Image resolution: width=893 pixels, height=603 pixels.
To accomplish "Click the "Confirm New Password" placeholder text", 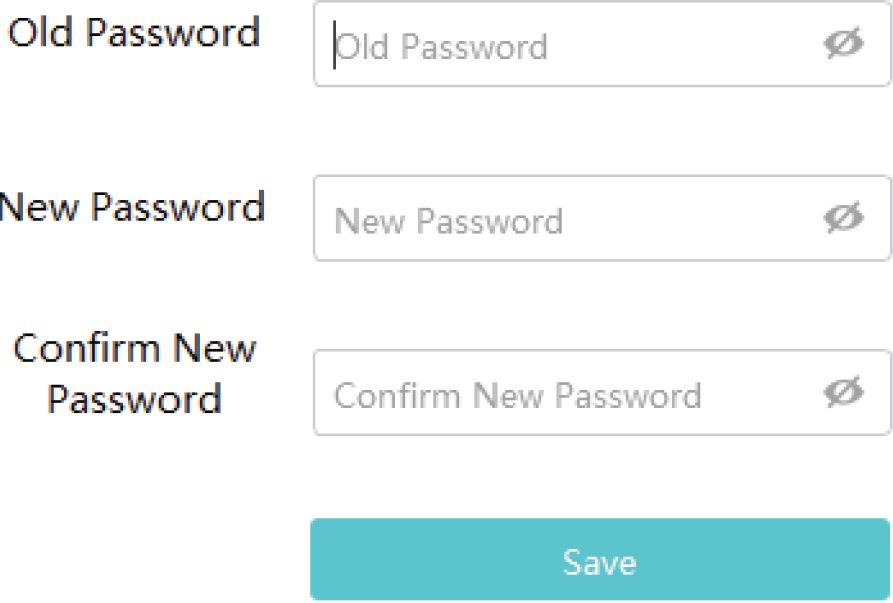I will point(517,395).
